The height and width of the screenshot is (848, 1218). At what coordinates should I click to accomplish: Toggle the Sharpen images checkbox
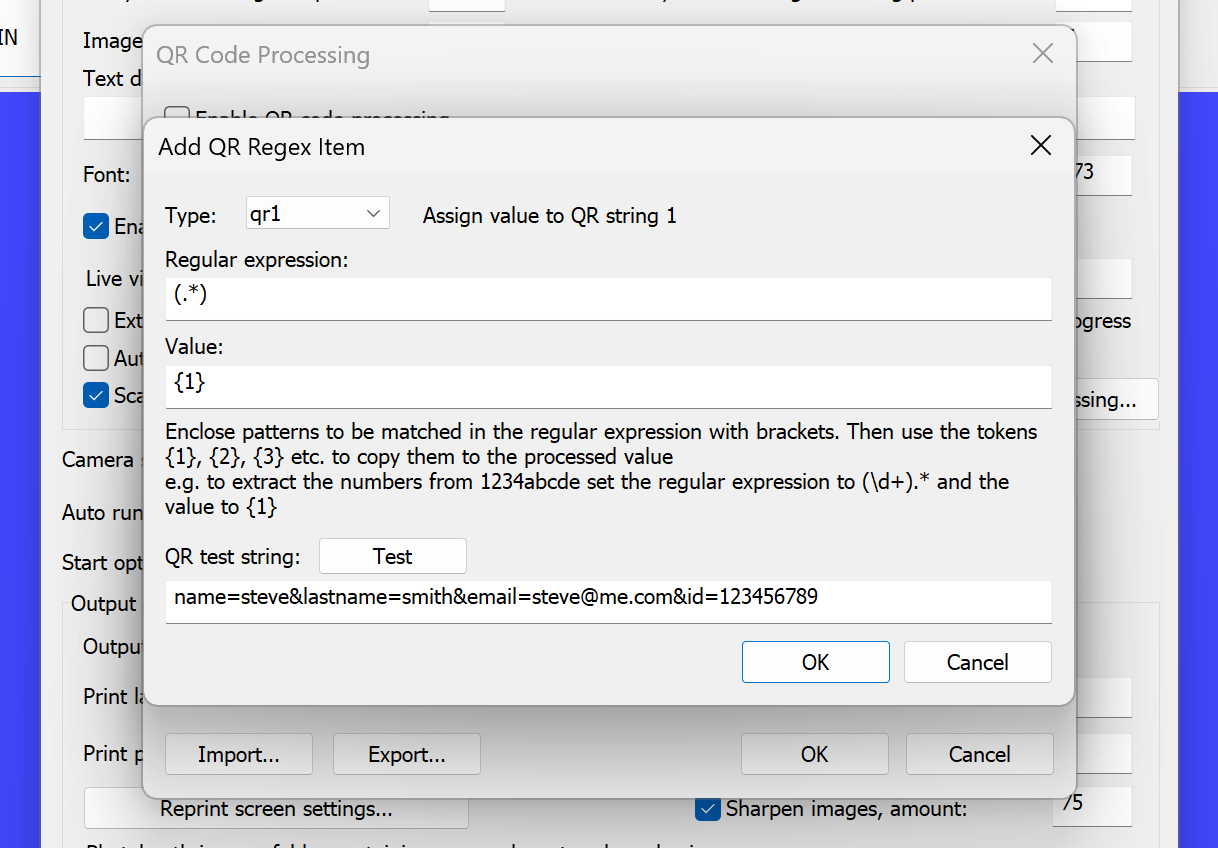pos(708,809)
